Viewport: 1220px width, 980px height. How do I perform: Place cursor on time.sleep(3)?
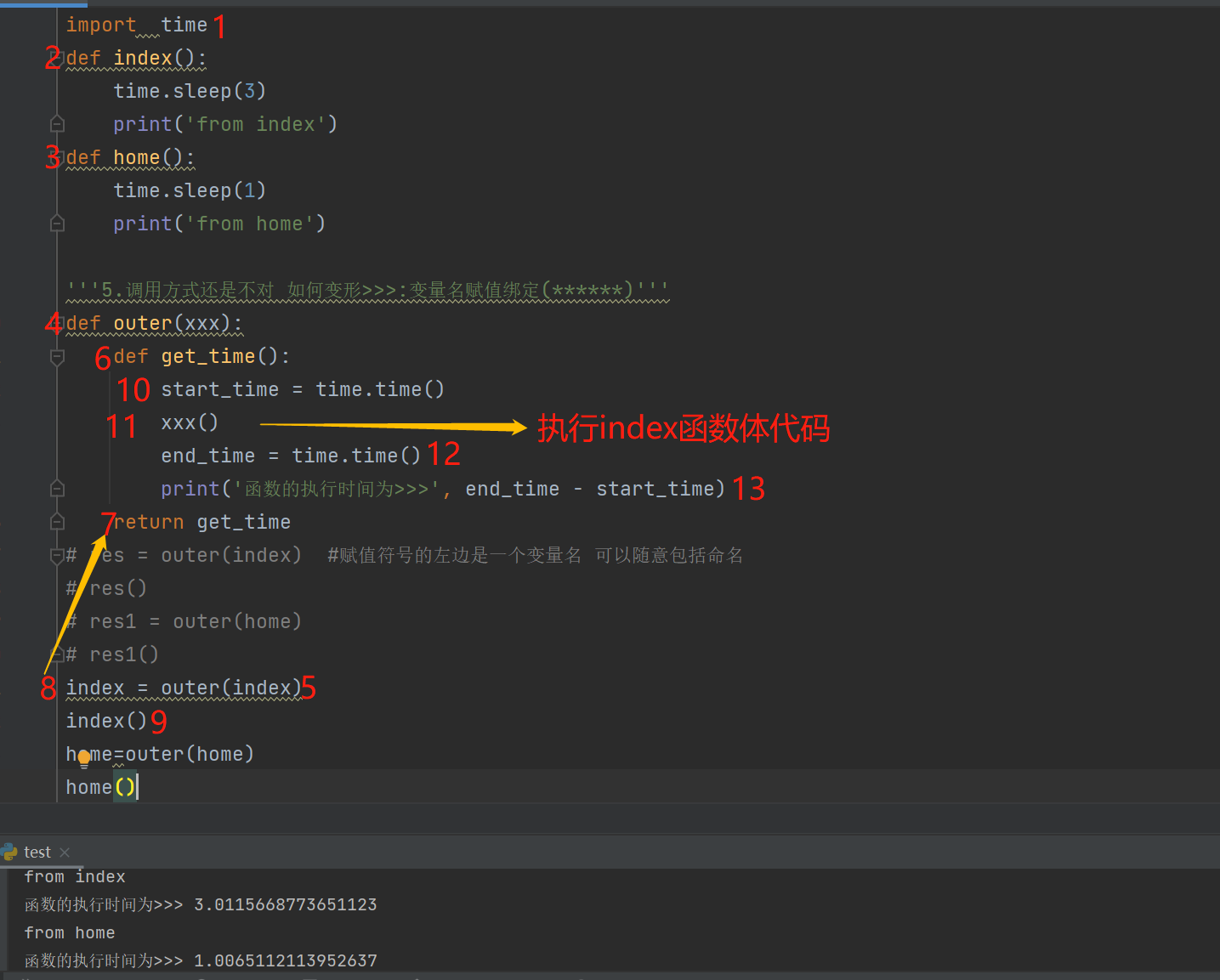(190, 91)
